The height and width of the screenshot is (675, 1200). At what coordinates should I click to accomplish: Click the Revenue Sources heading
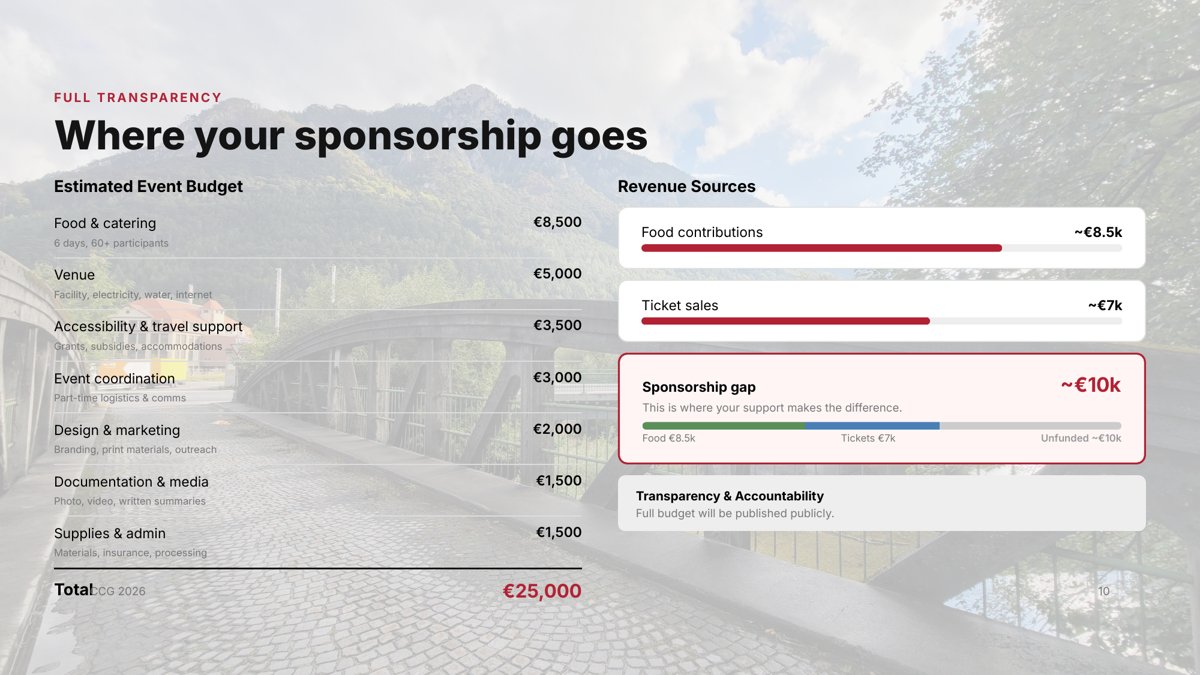[686, 186]
